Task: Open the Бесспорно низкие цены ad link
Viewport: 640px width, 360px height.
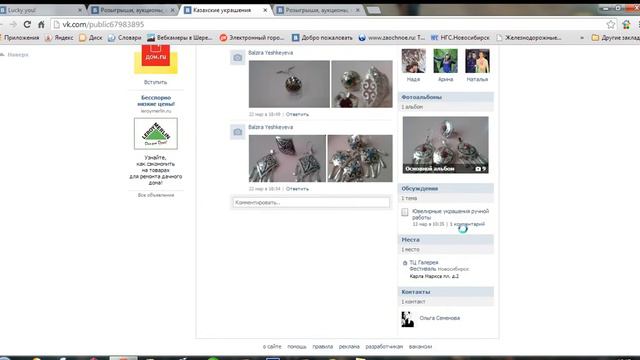Action: (156, 101)
